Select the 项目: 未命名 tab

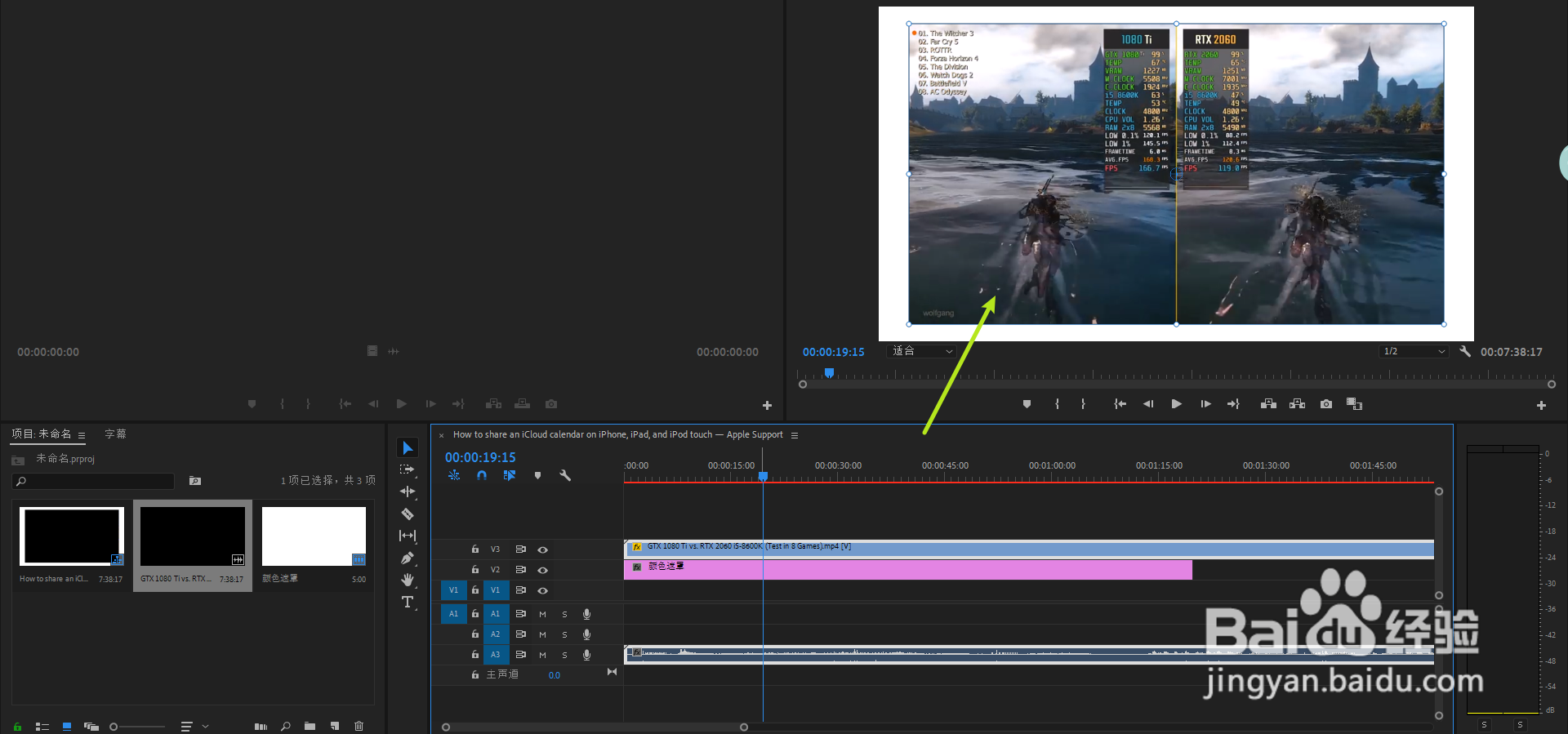click(x=42, y=434)
